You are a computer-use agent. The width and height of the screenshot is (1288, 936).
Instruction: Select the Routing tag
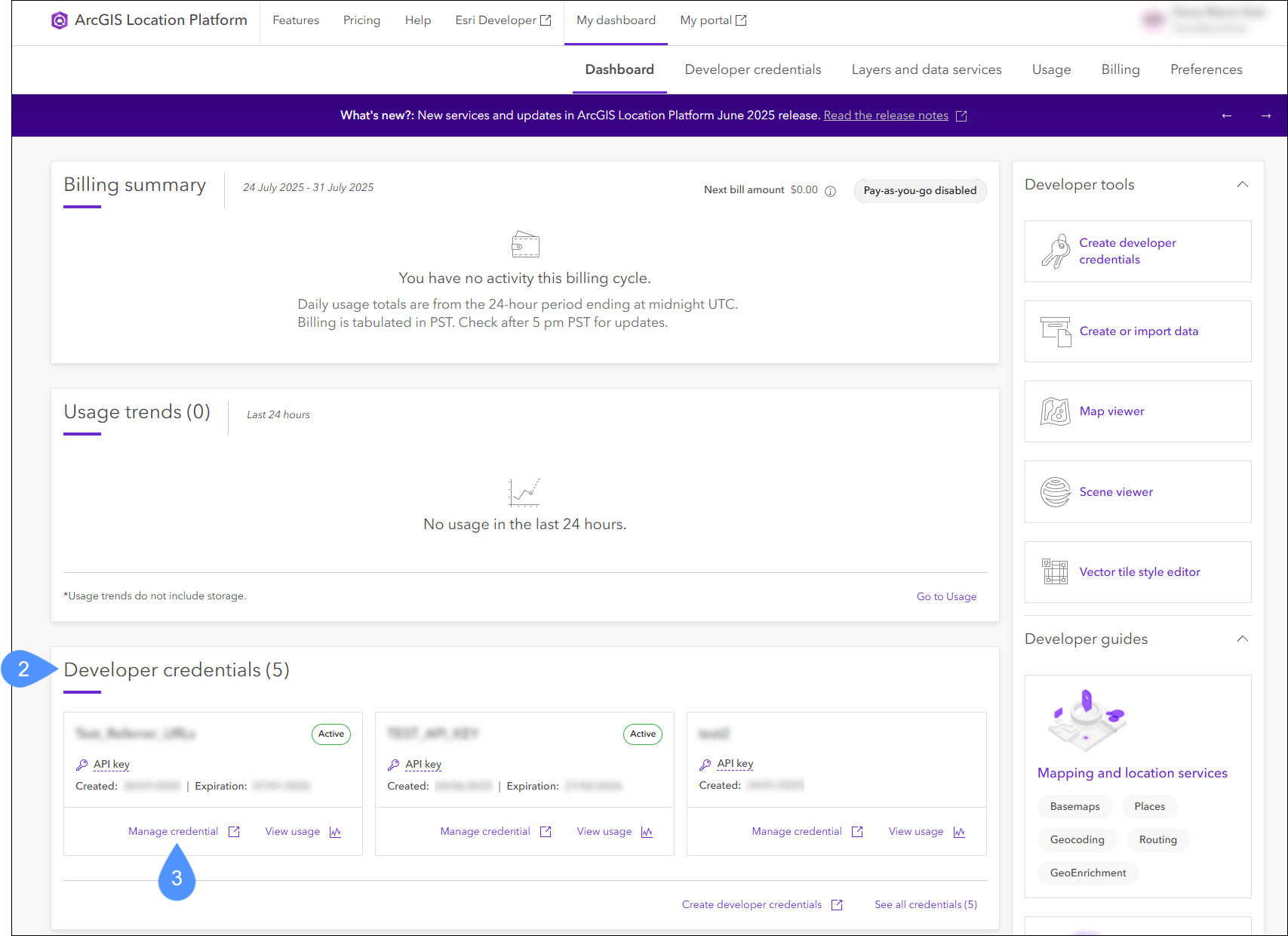[x=1157, y=840]
